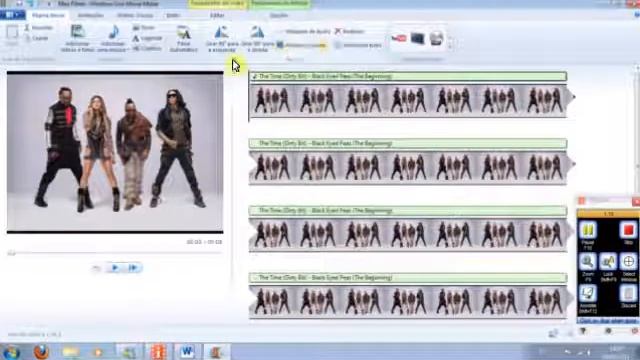Click the Colar paste icon
This screenshot has height=360, width=640.
click(12, 34)
